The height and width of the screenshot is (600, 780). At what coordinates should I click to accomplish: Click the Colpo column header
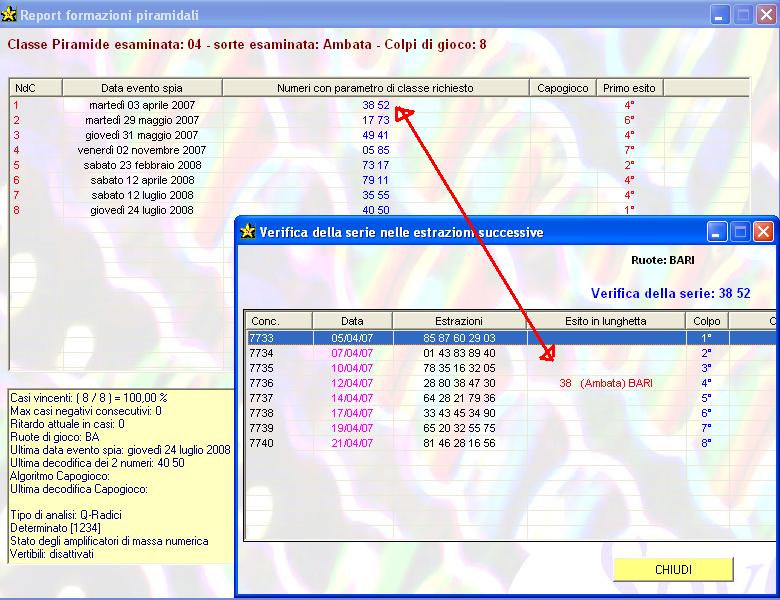(706, 321)
